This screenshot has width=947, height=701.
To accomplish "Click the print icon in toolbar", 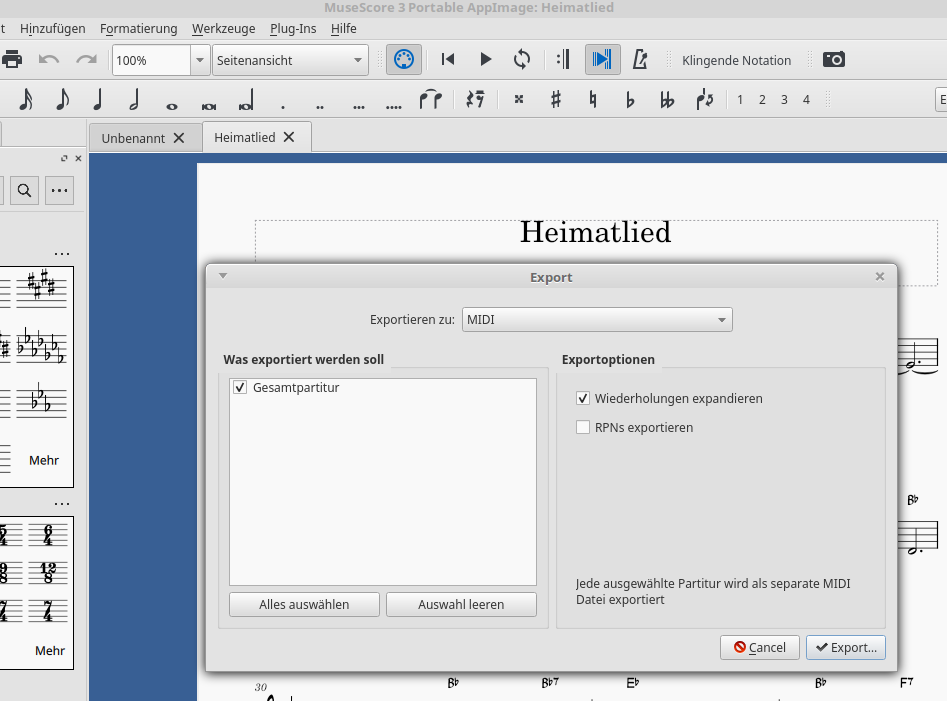I will click(11, 60).
